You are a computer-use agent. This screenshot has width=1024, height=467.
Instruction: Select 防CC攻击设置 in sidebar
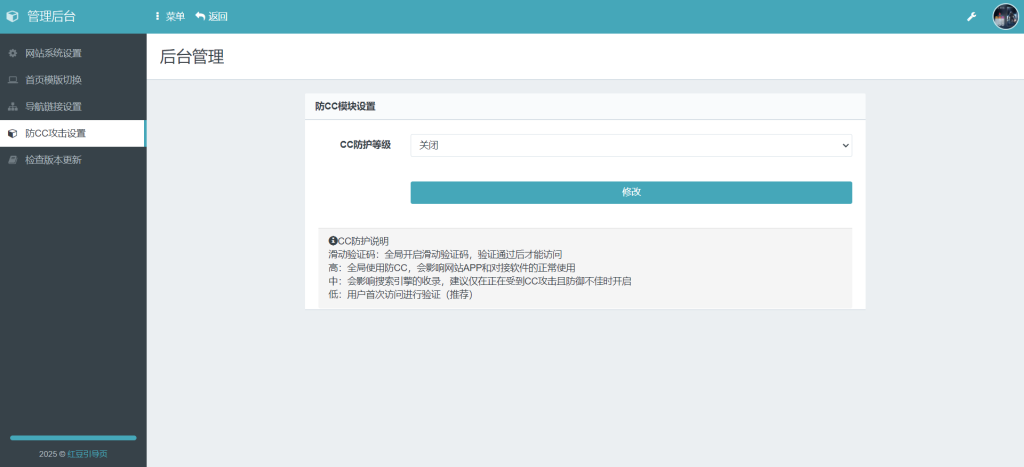point(72,133)
